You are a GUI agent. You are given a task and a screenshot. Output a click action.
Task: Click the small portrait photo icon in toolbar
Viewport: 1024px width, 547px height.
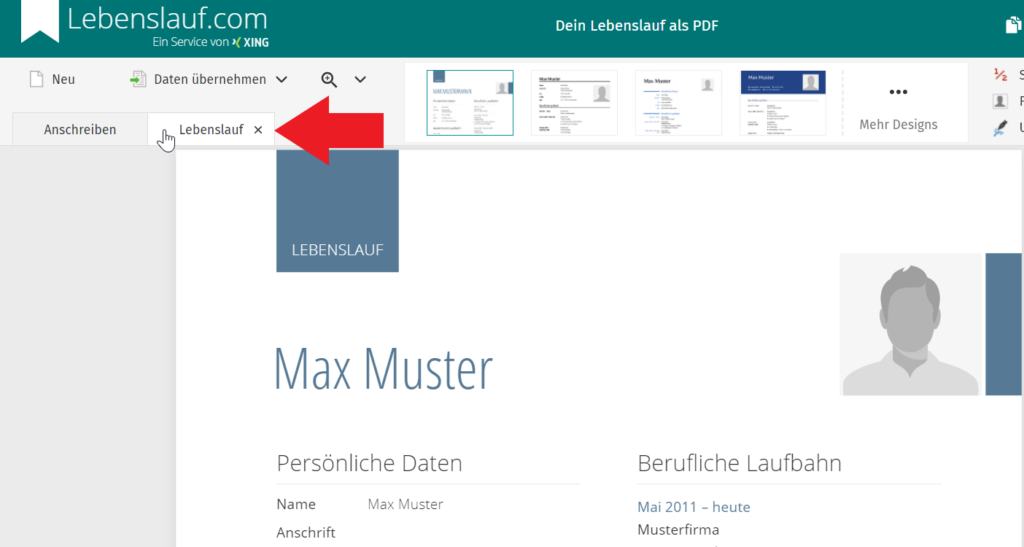coord(1000,101)
